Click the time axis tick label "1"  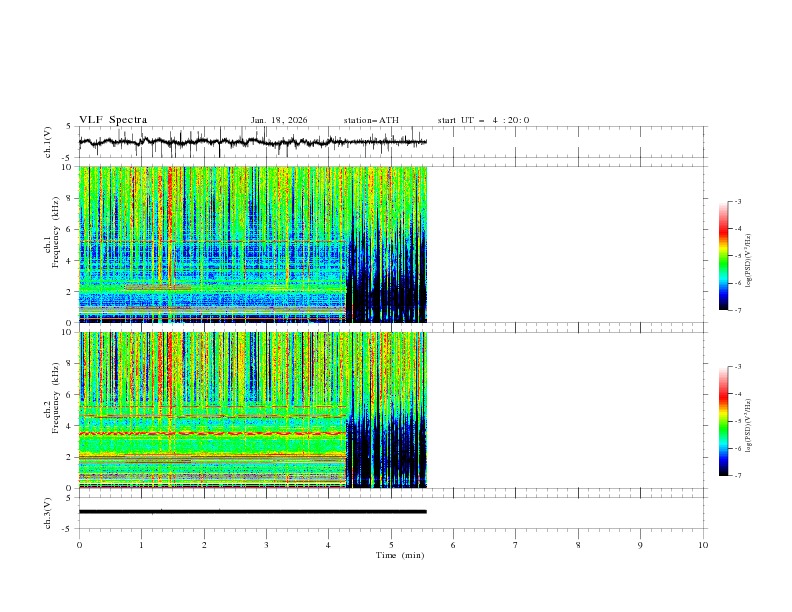(141, 545)
